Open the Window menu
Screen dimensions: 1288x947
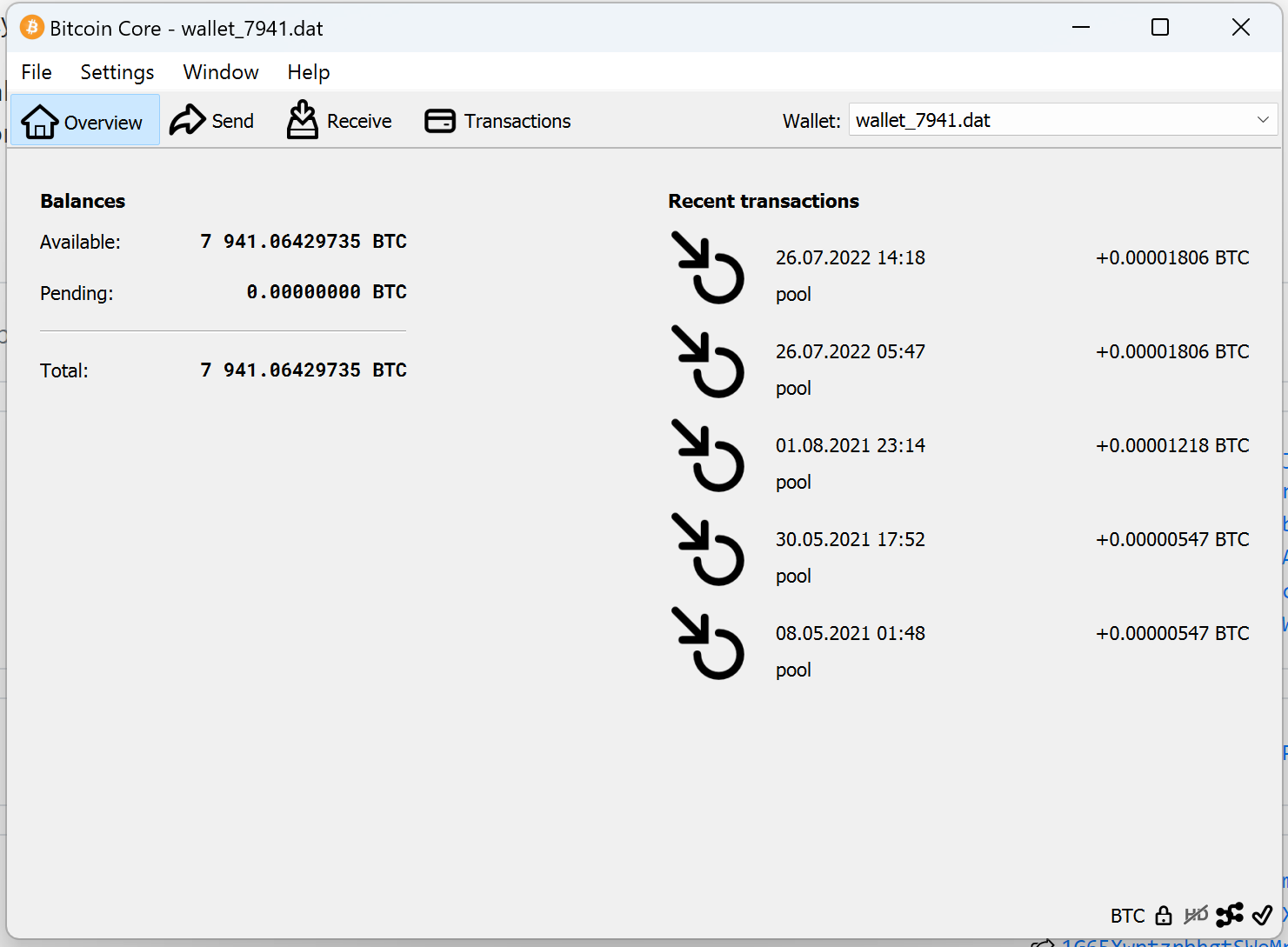pyautogui.click(x=221, y=72)
